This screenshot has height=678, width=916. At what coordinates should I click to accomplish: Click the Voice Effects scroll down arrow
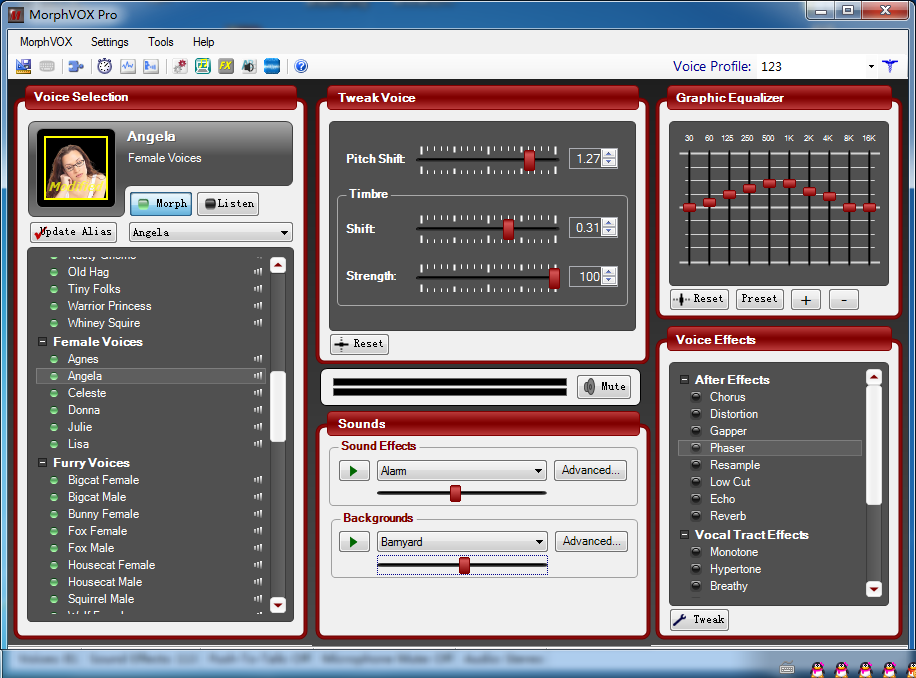(873, 588)
